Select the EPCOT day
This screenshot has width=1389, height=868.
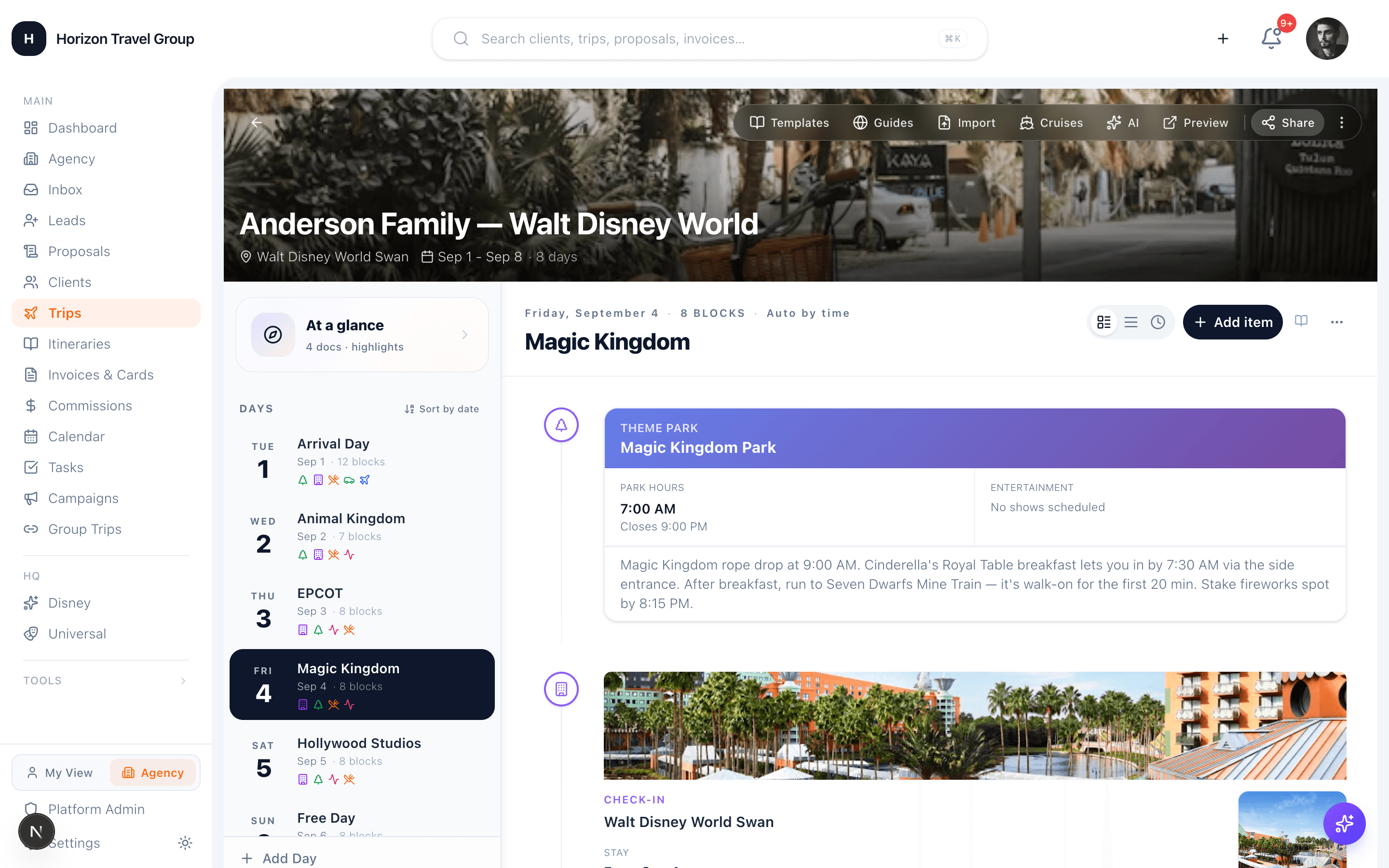point(362,610)
